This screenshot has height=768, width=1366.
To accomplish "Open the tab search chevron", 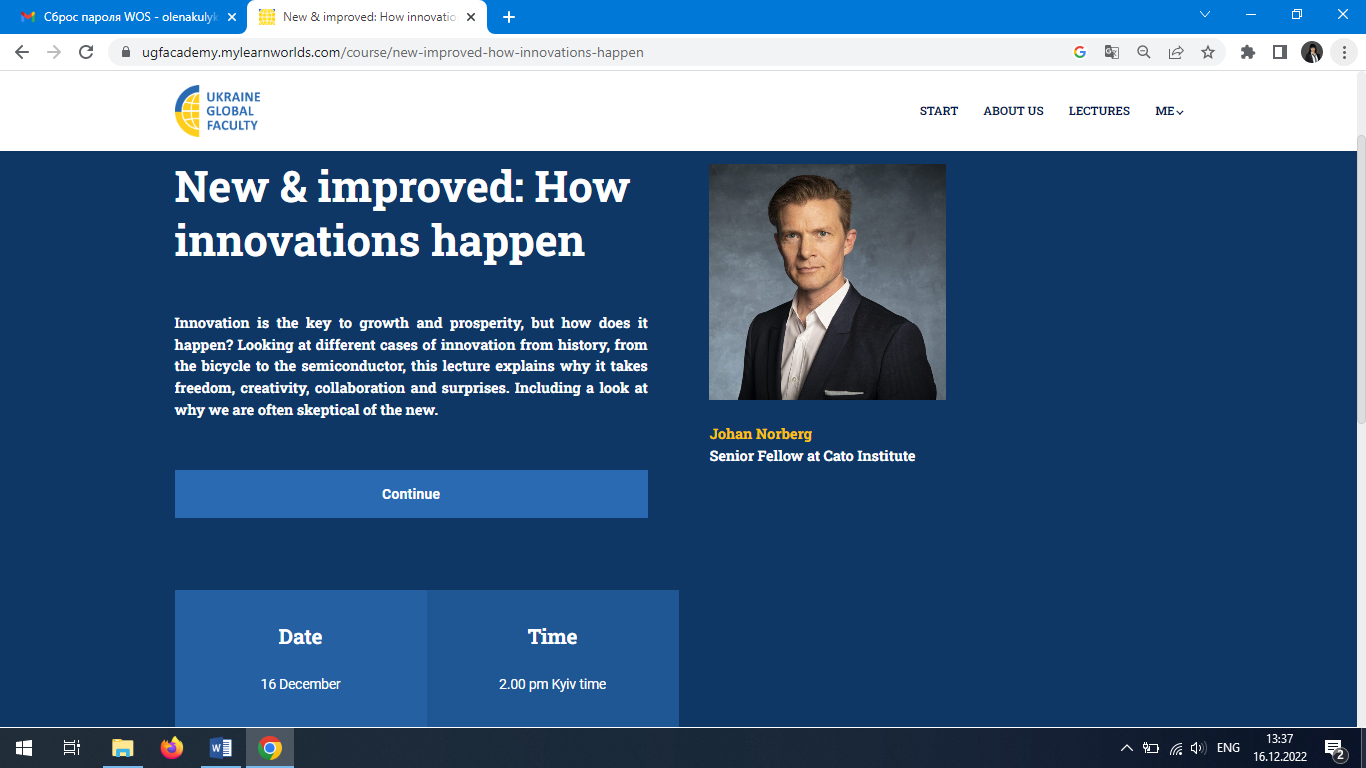I will pyautogui.click(x=1205, y=15).
